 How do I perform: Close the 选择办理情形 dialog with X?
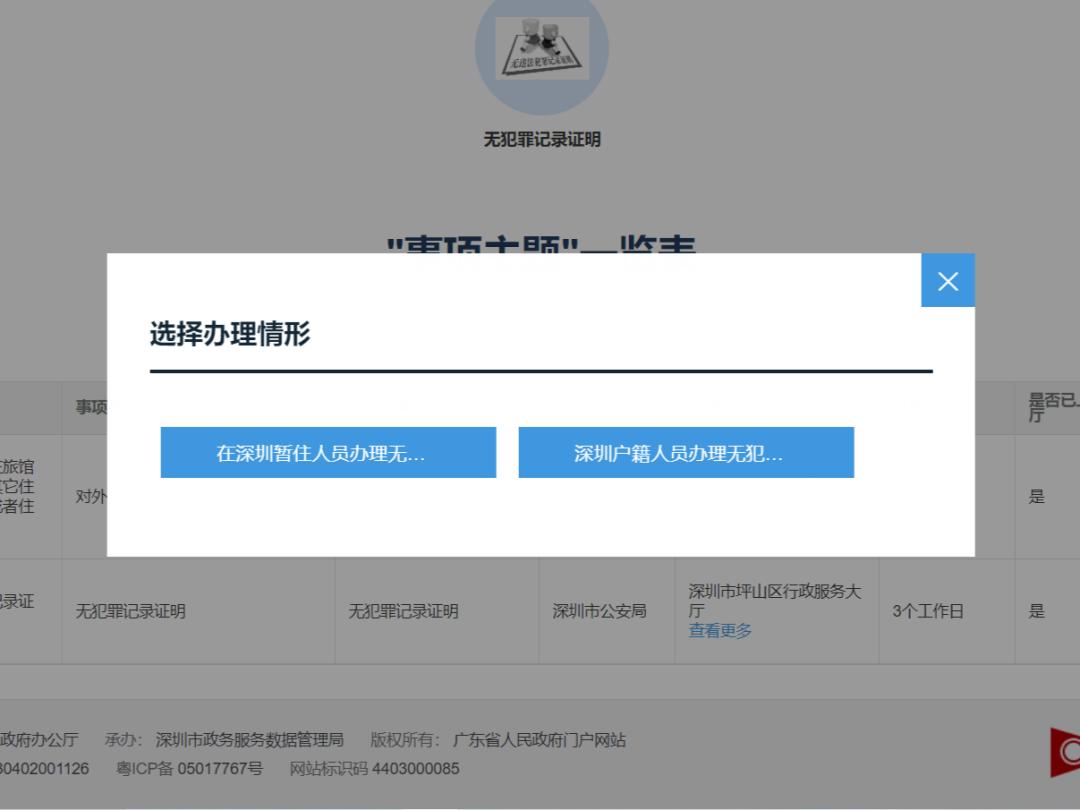947,281
